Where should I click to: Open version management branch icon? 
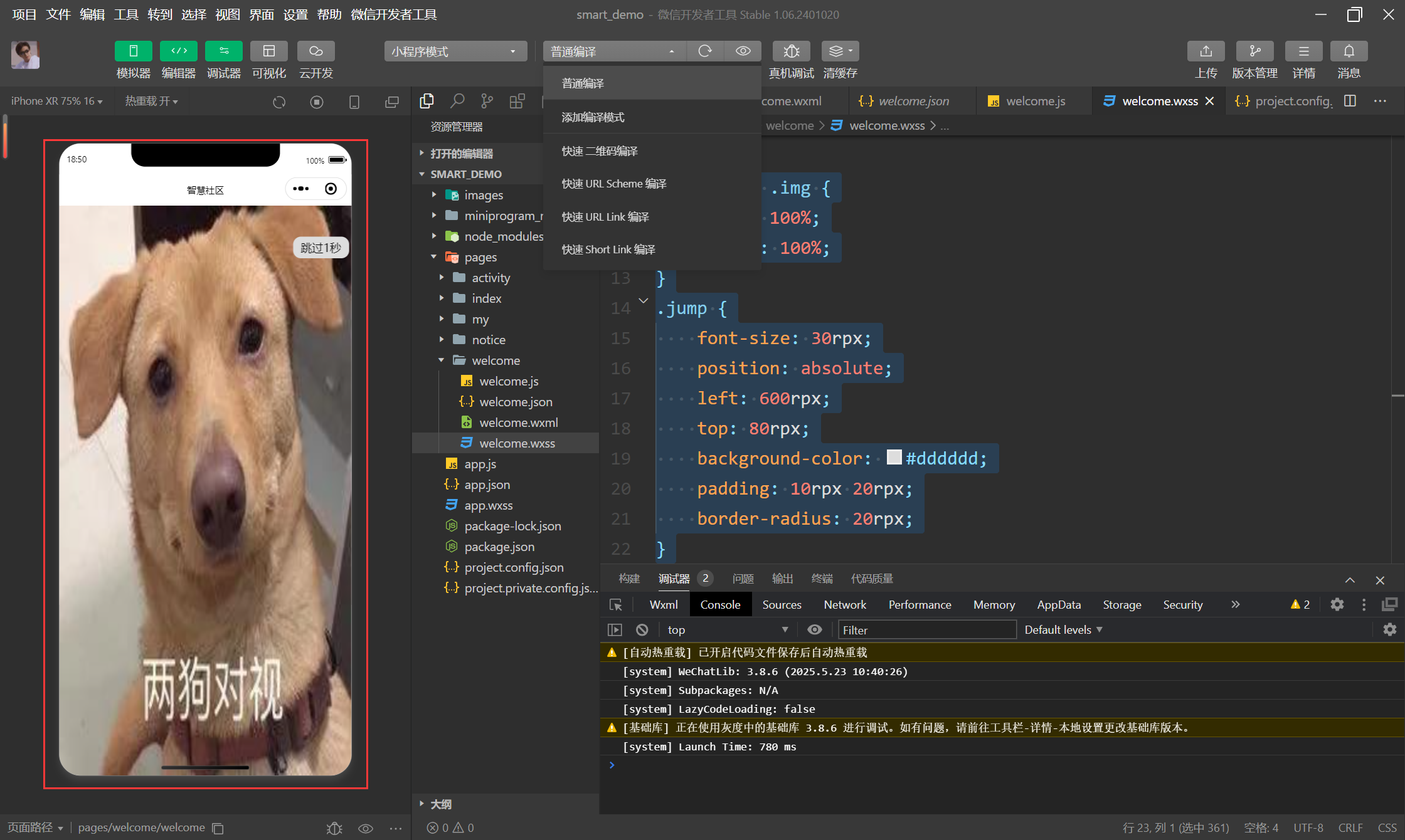coord(1254,51)
